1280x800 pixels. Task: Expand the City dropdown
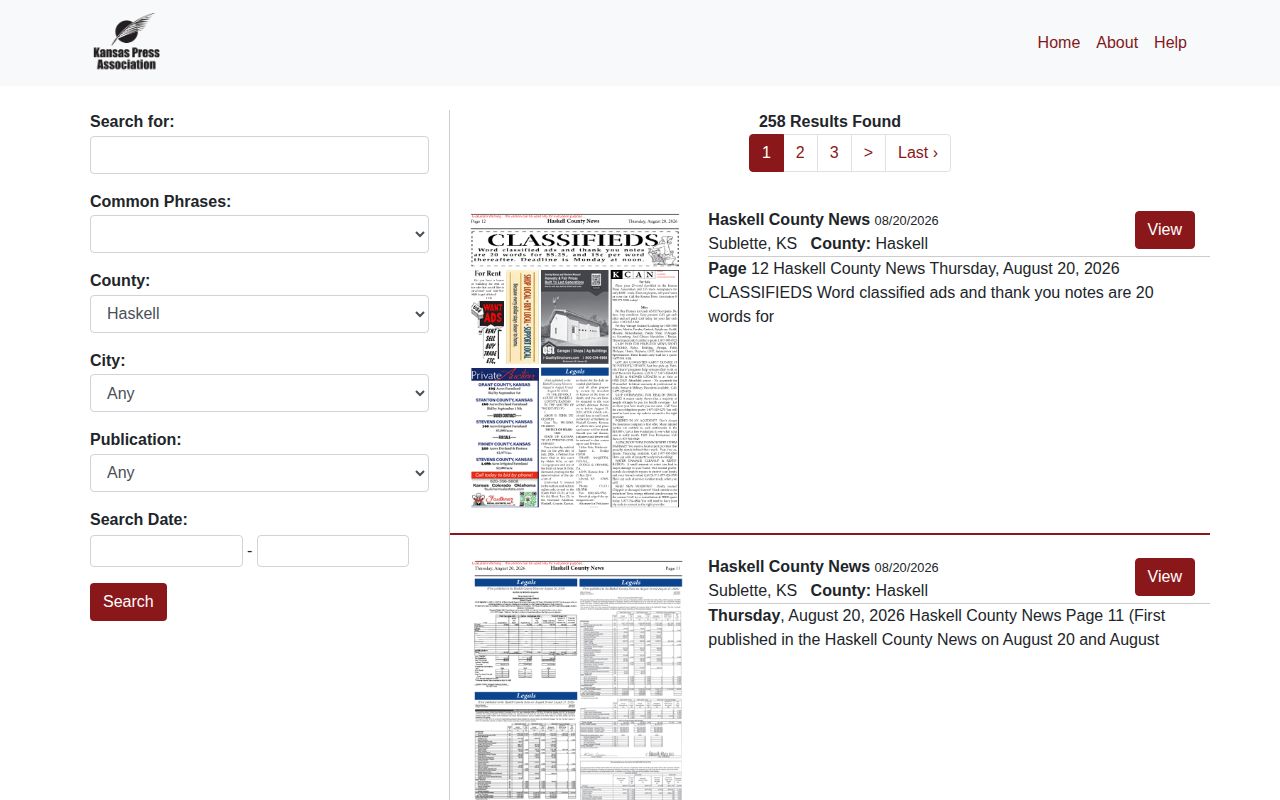tap(259, 393)
